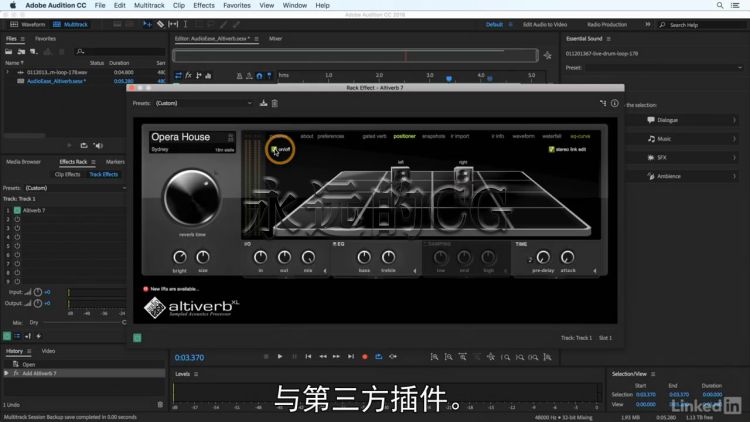Click the Search Help field
The height and width of the screenshot is (422, 750).
click(x=704, y=25)
